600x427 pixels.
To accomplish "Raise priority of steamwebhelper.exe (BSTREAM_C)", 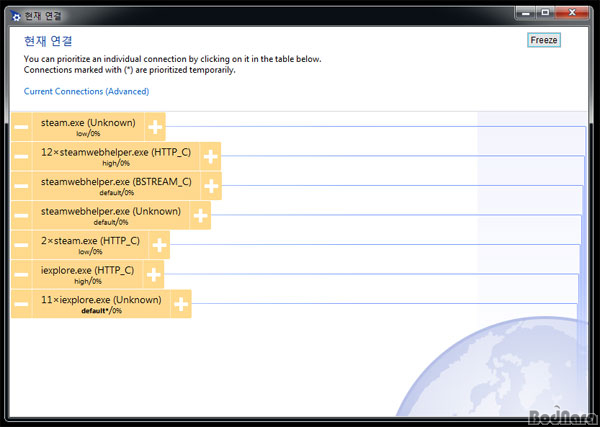I will point(211,186).
